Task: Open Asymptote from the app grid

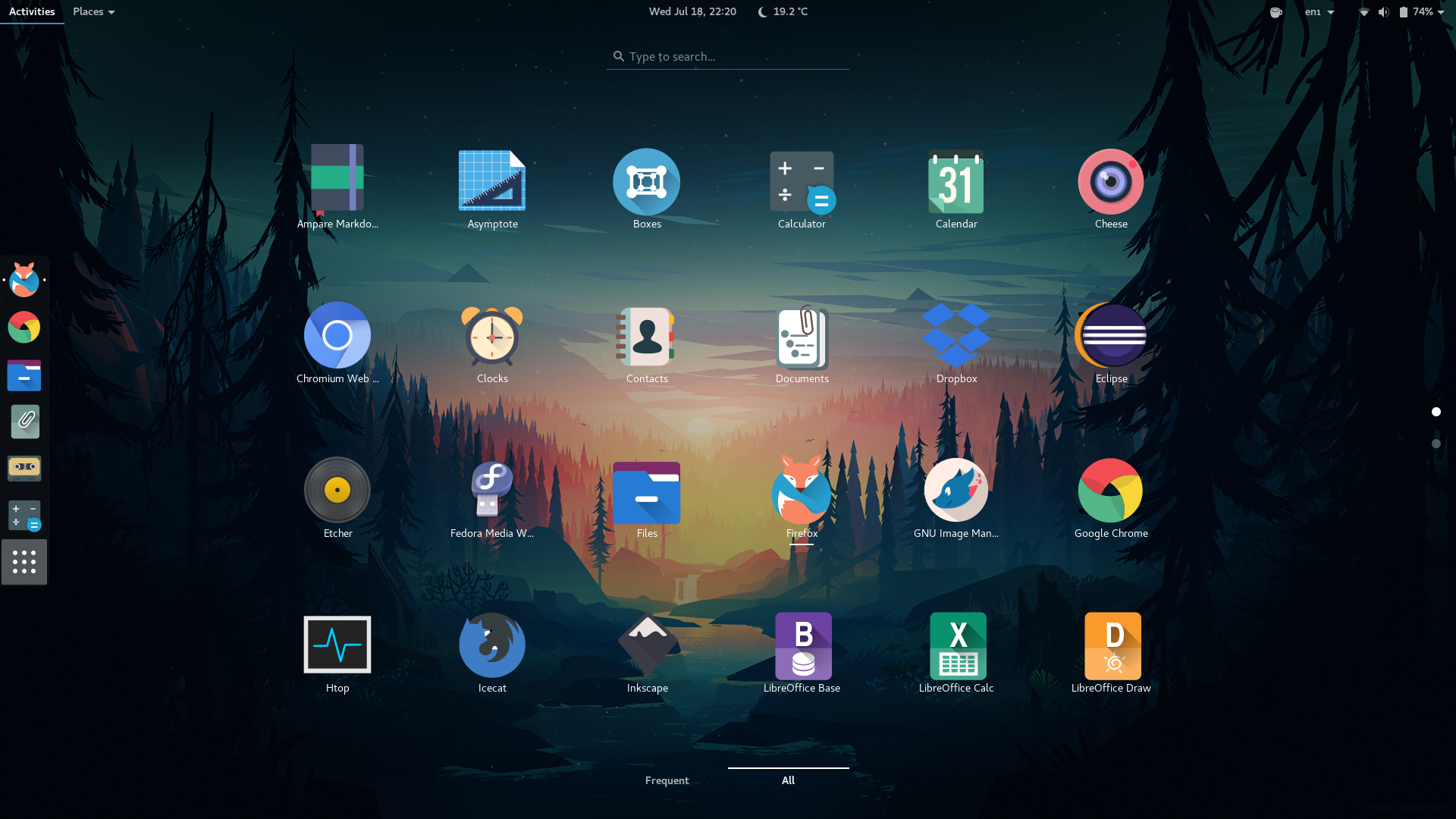Action: 492,182
